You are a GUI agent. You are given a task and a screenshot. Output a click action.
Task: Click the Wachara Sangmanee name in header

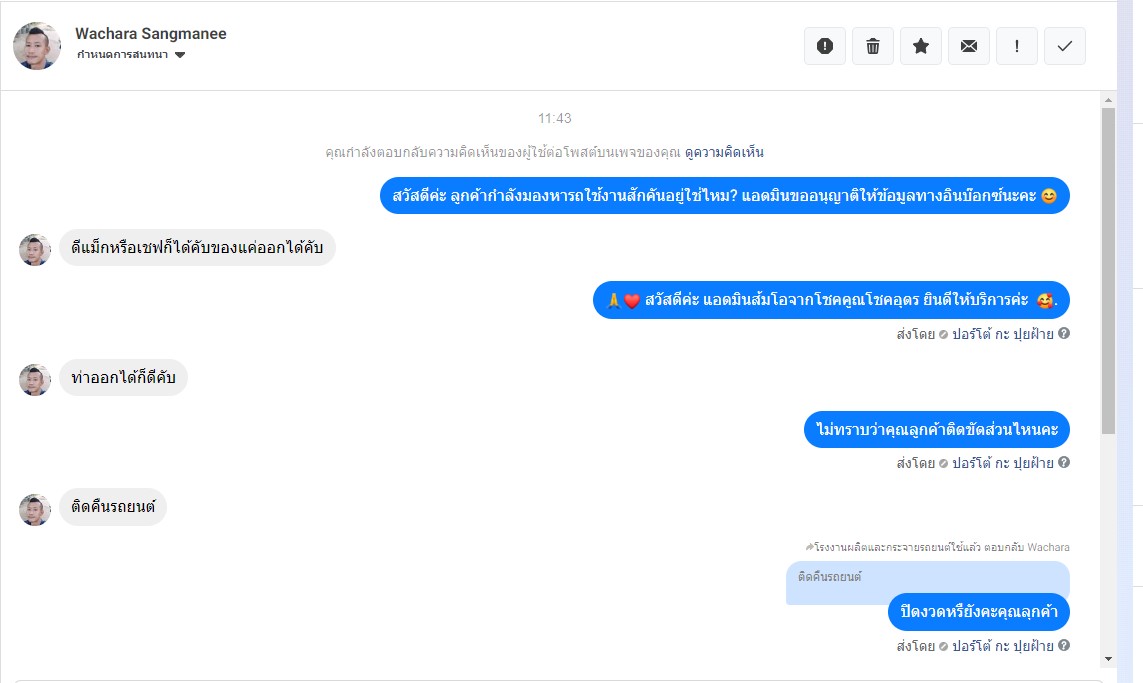pyautogui.click(x=151, y=34)
